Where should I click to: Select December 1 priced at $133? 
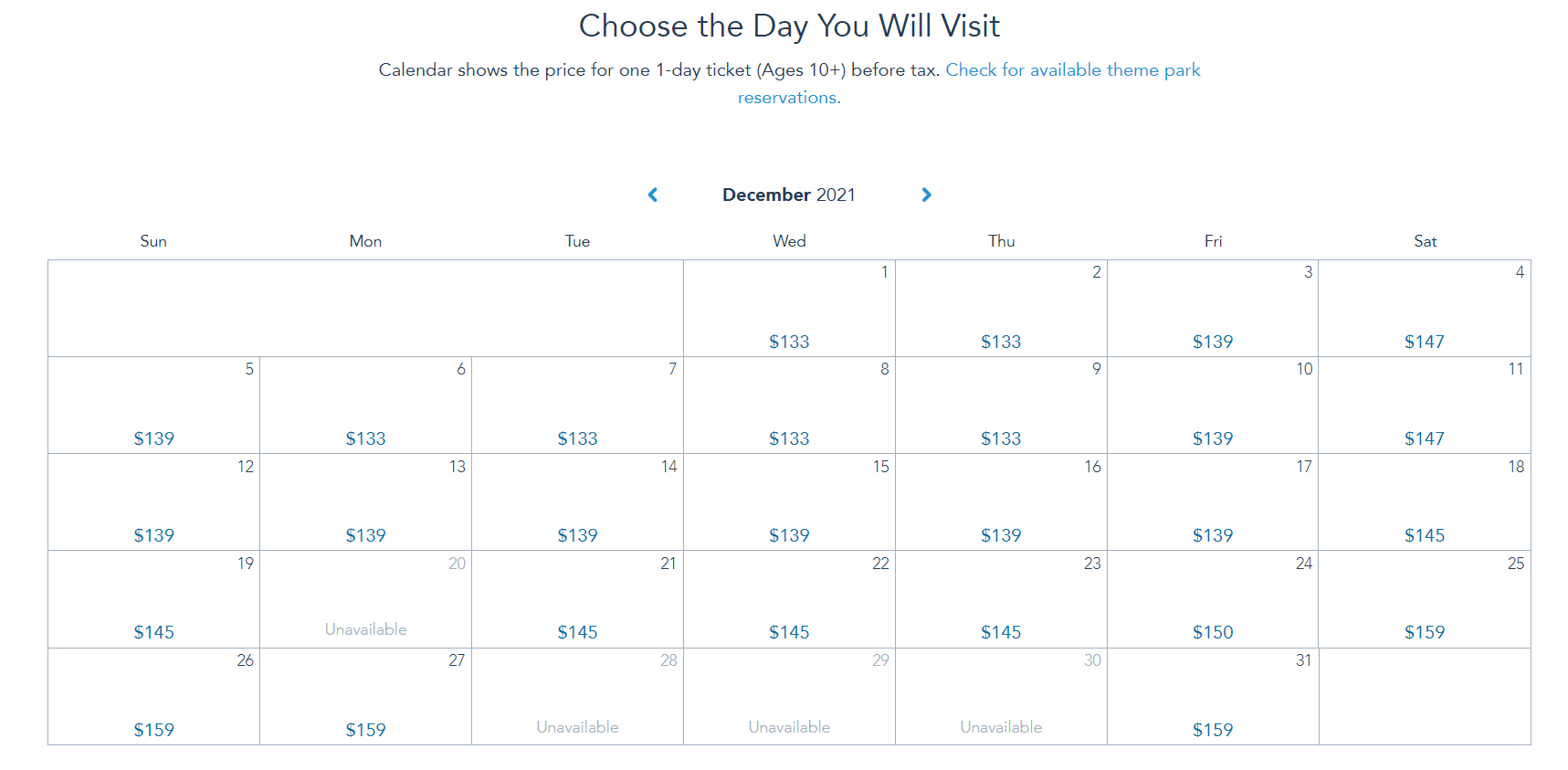point(789,309)
